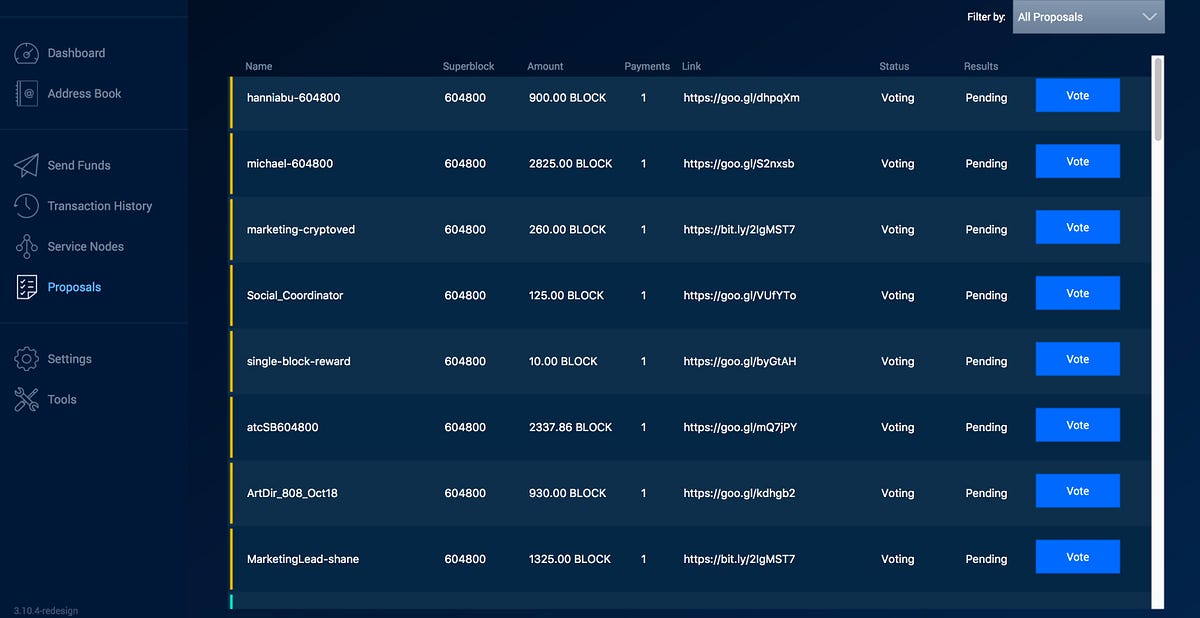Vote on ArtDir_808_Oct18 proposal
This screenshot has width=1200, height=618.
pos(1077,492)
